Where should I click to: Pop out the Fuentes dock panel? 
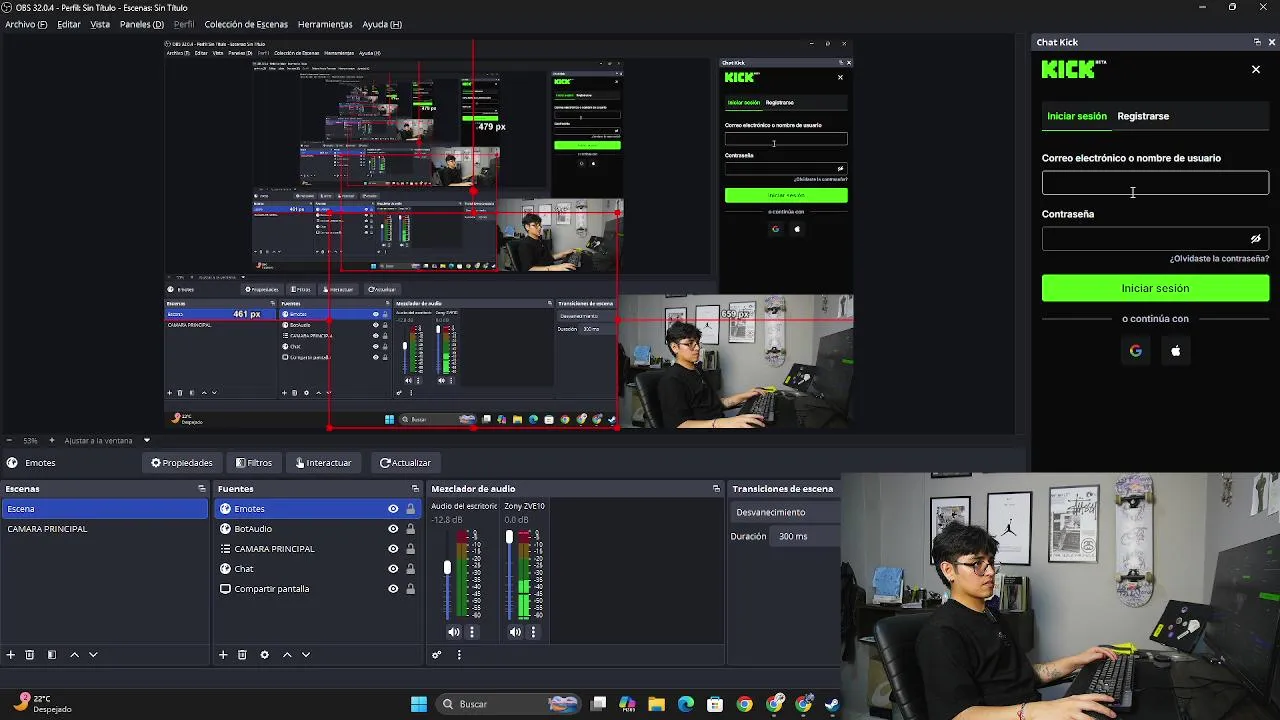tap(415, 489)
